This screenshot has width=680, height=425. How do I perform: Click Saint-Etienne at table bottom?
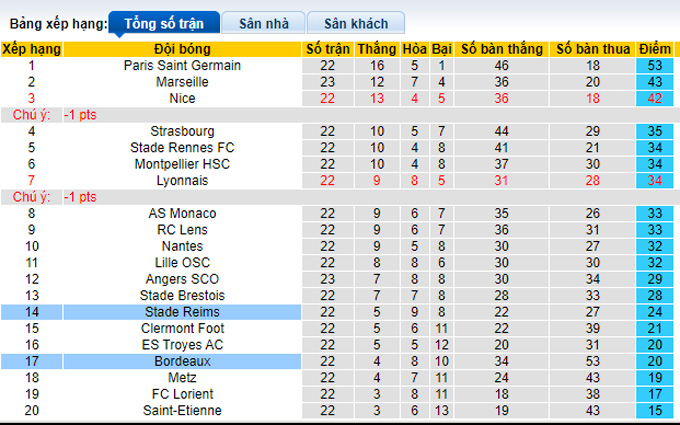(x=182, y=410)
